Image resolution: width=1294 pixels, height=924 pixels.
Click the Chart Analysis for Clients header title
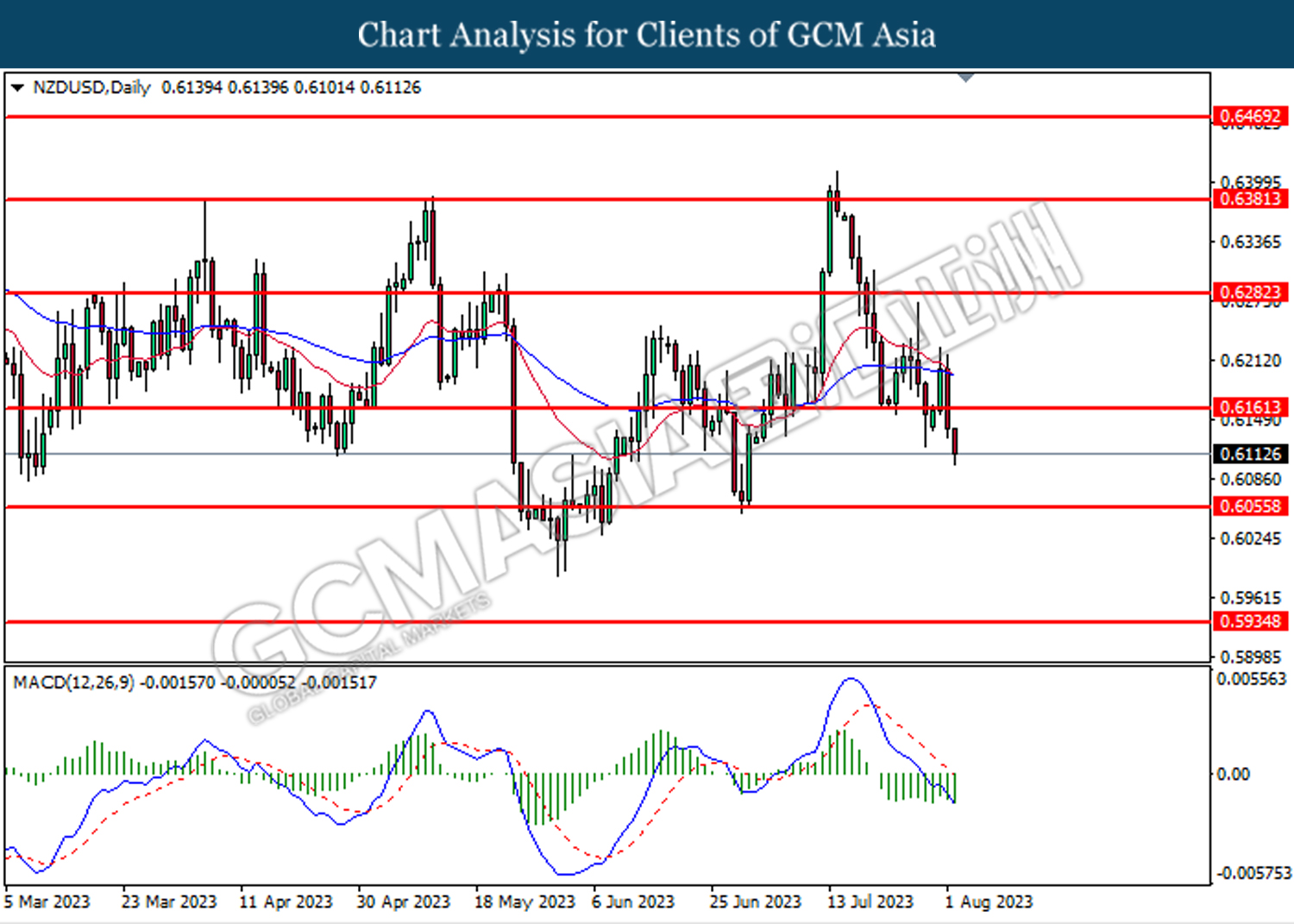click(x=646, y=35)
